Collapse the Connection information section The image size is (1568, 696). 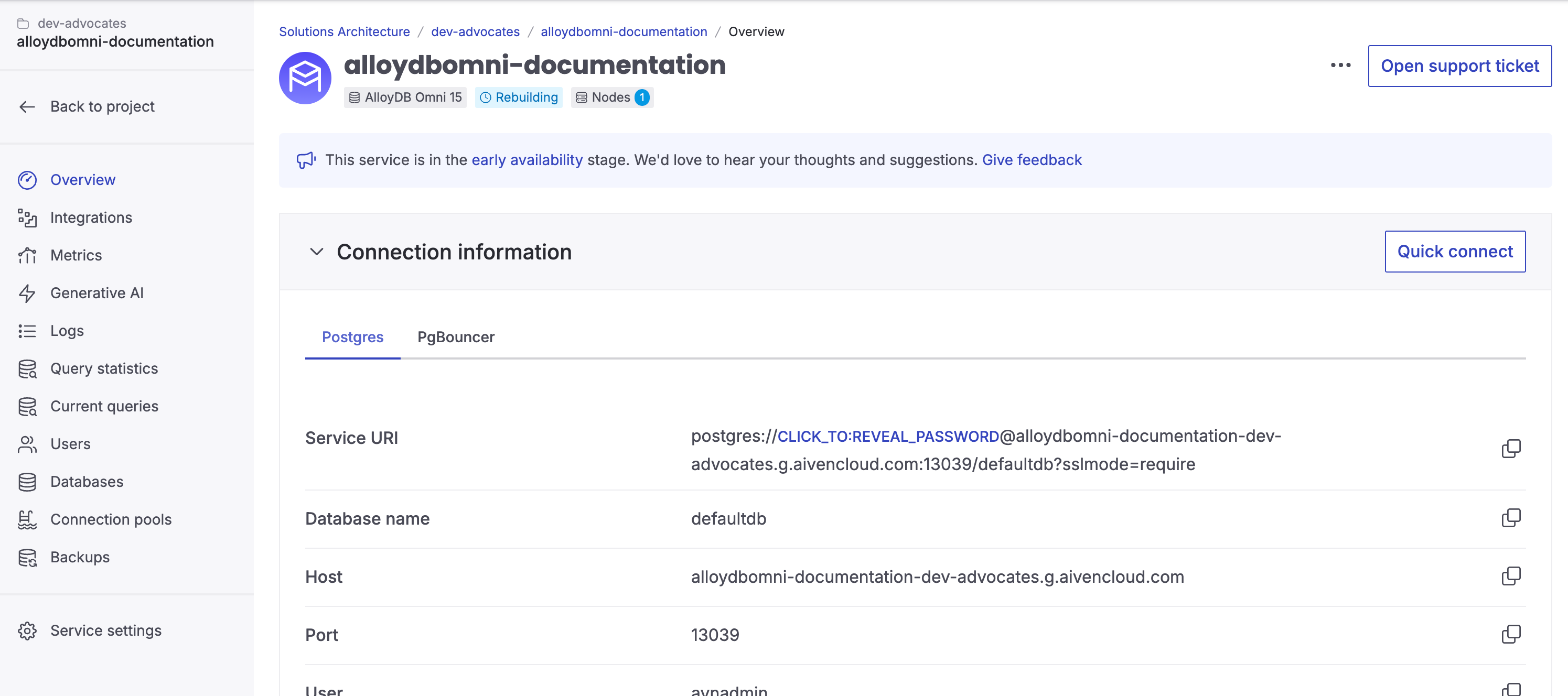(316, 252)
